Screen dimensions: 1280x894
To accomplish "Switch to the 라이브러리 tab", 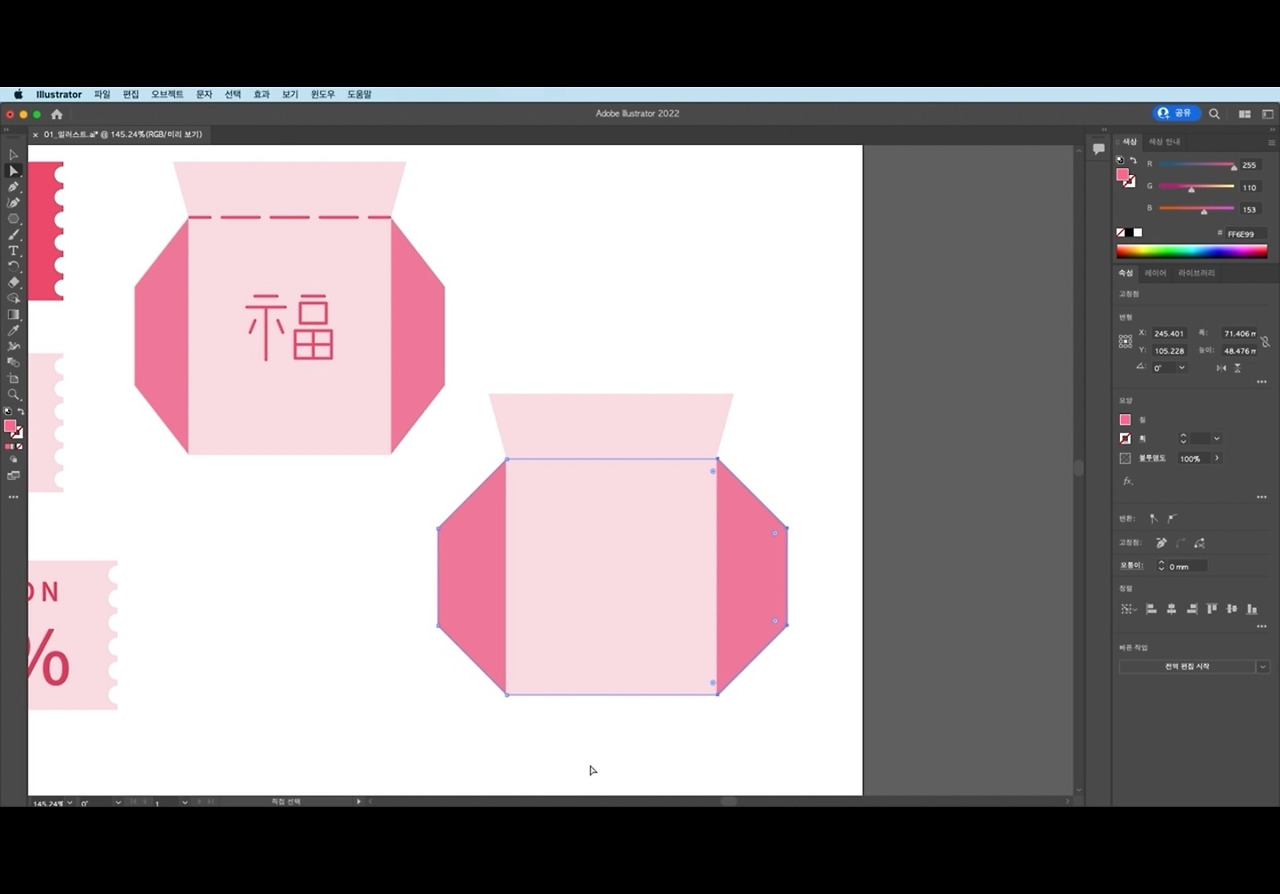I will (1196, 273).
